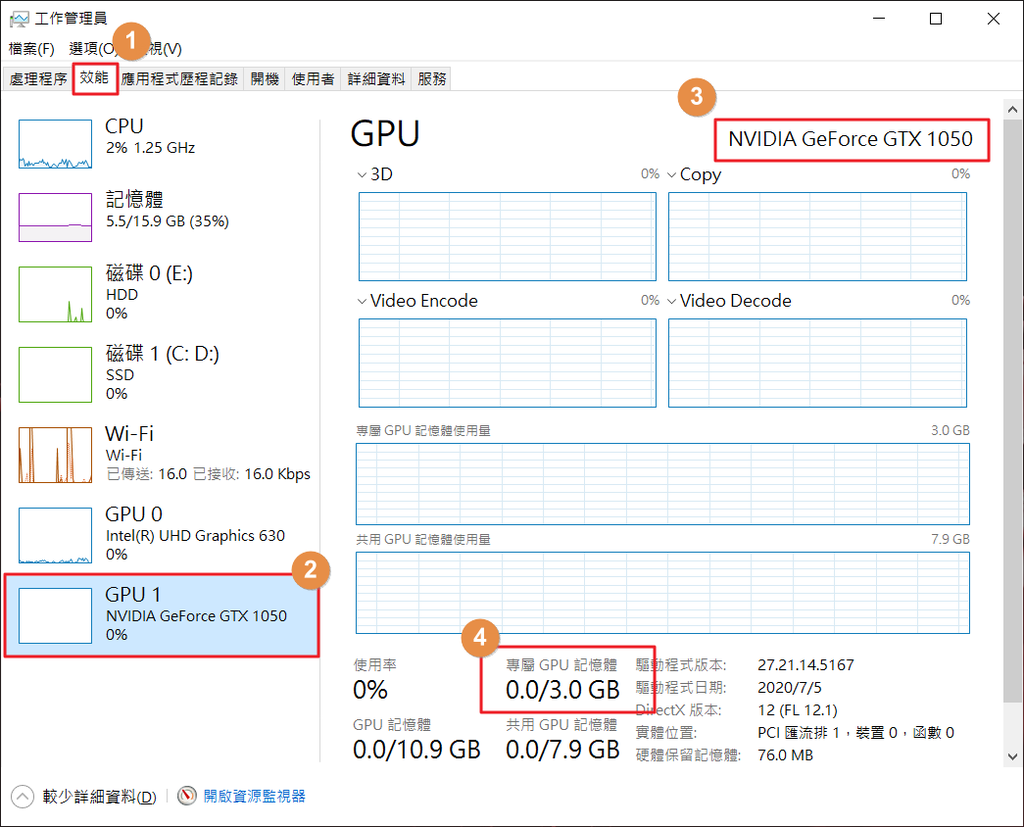Viewport: 1024px width, 827px height.
Task: Click the 3D usage graph
Action: (507, 236)
